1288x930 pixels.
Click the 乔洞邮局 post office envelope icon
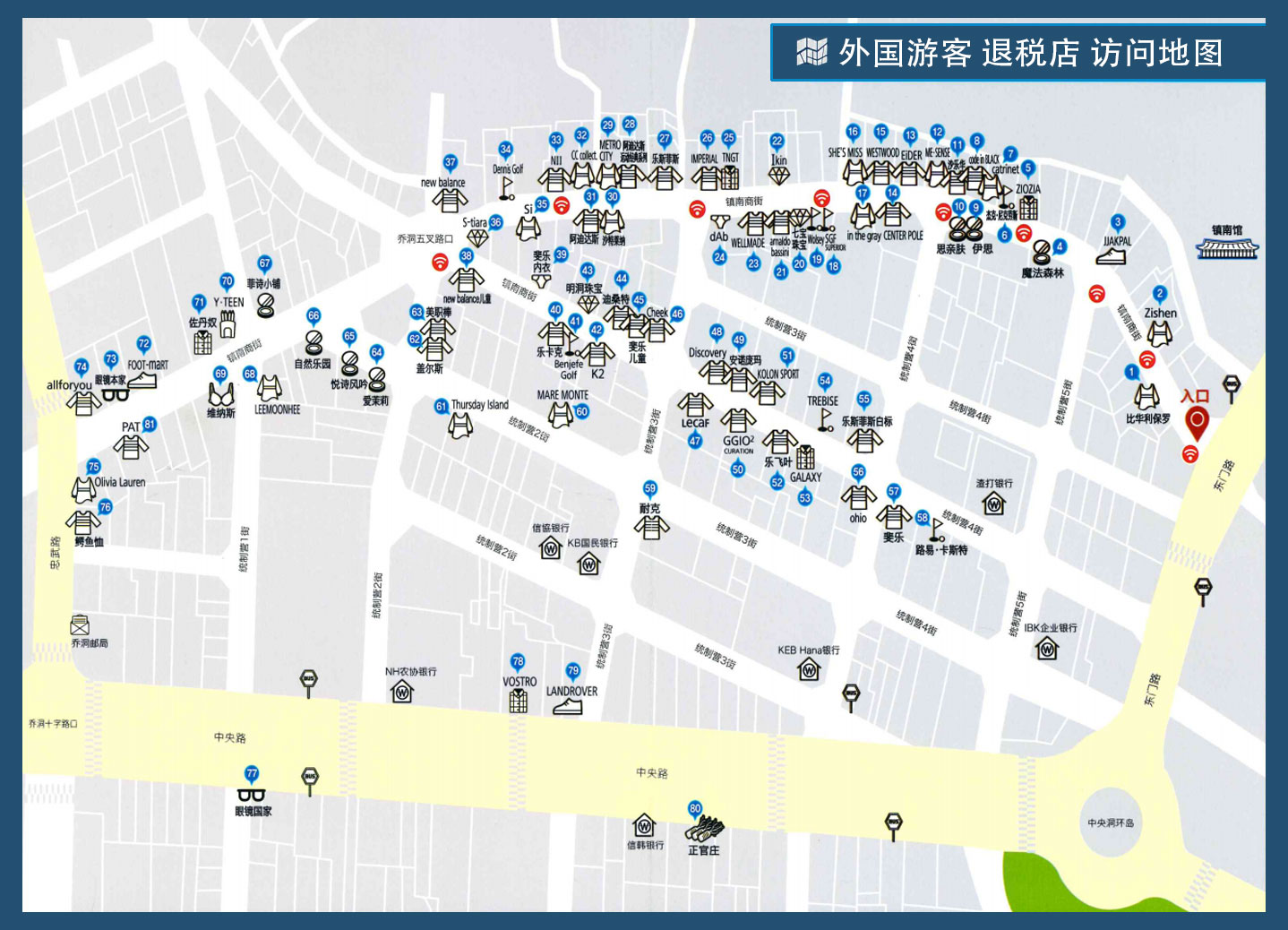coord(80,624)
